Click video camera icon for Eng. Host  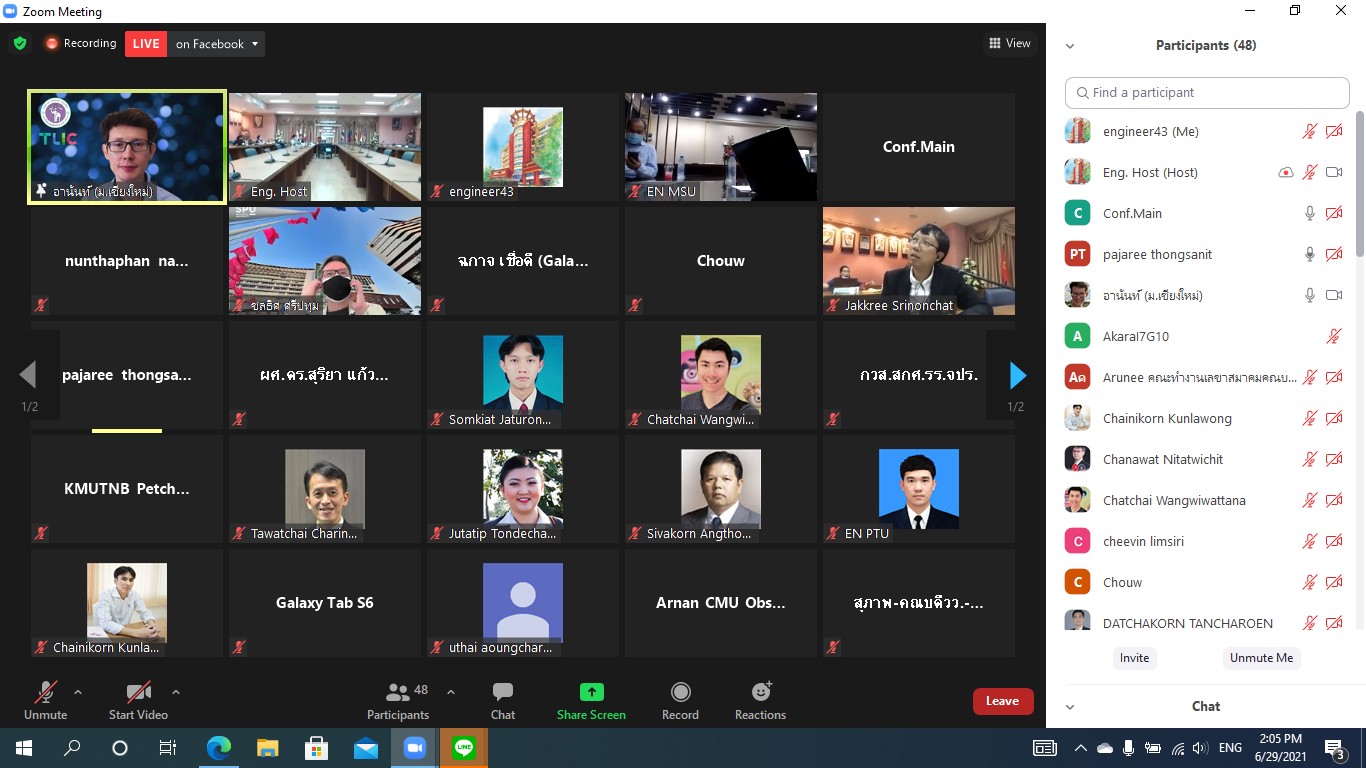1334,172
